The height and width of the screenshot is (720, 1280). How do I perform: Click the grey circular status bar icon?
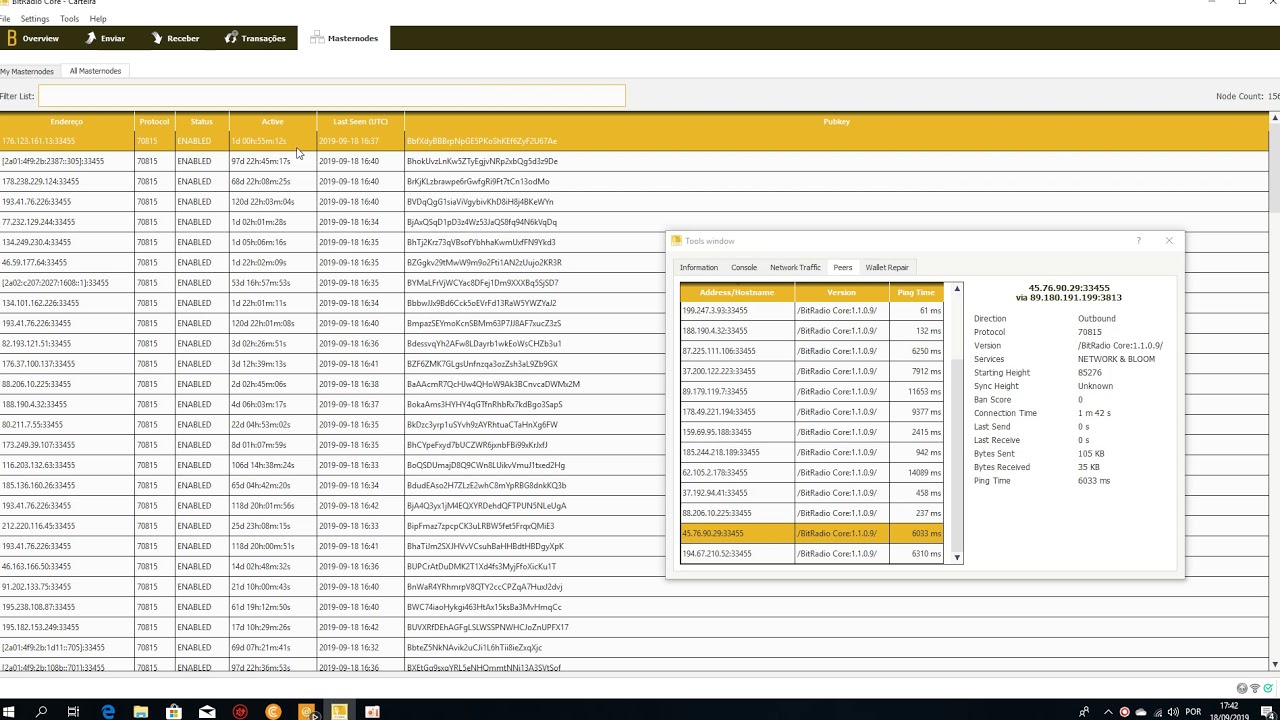point(1242,688)
